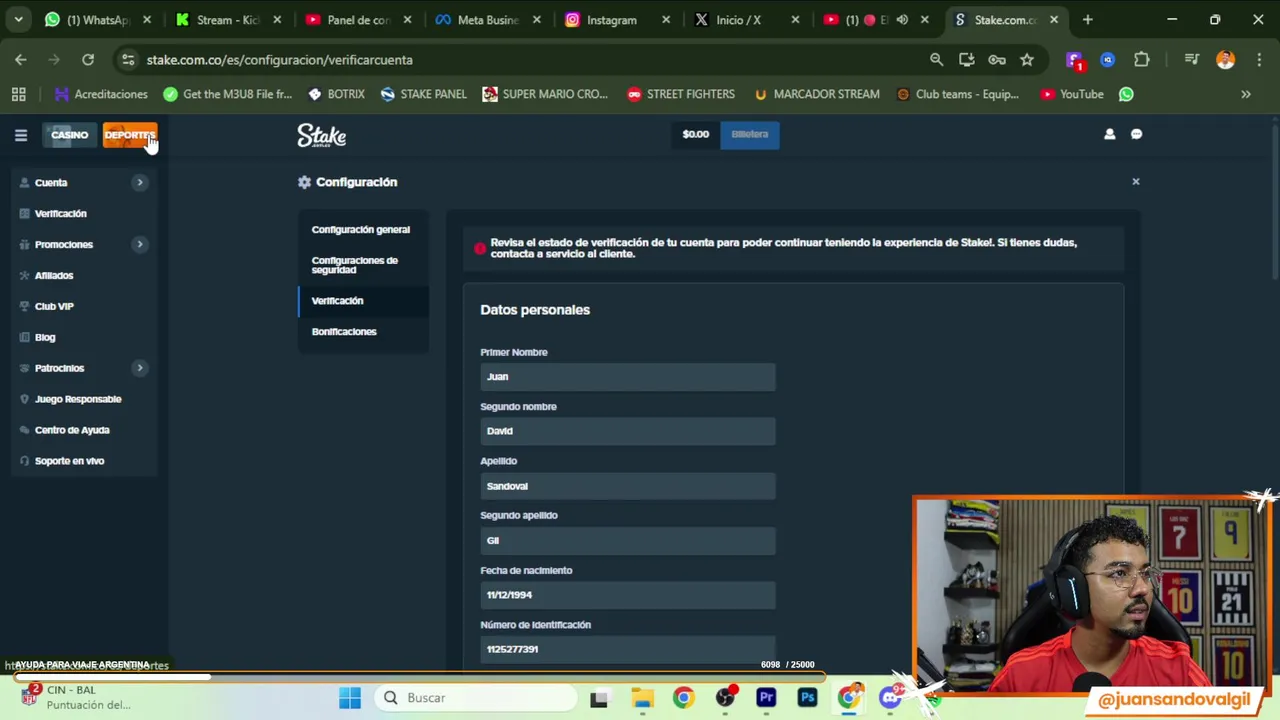Click the zoom magnifier icon in the address bar
This screenshot has height=720, width=1280.
[936, 60]
